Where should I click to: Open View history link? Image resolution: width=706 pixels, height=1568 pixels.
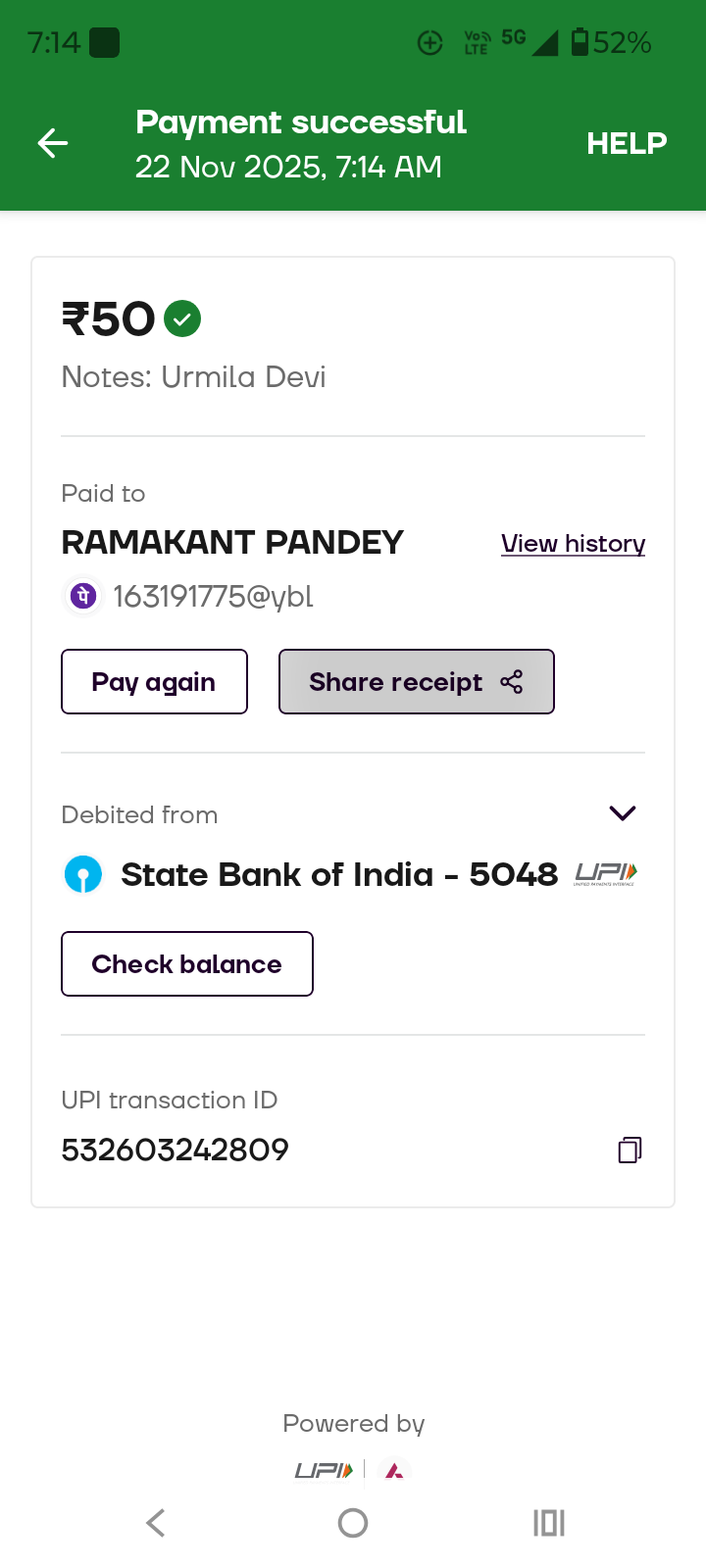click(573, 544)
